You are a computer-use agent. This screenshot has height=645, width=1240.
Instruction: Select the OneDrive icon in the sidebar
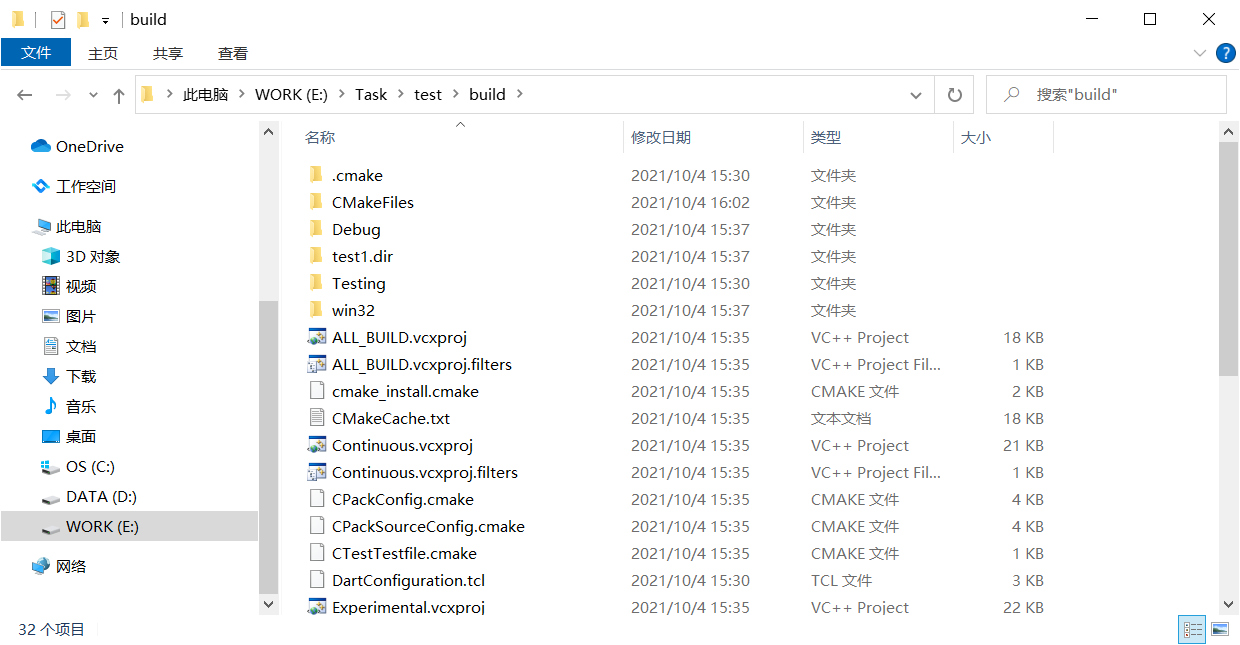click(x=39, y=146)
